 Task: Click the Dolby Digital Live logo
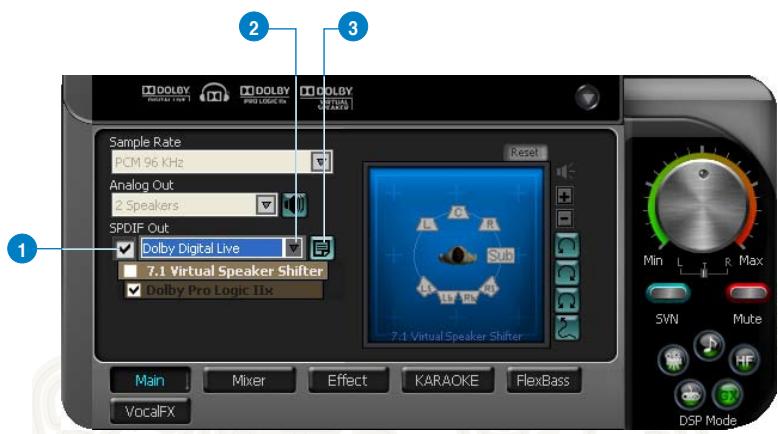(166, 93)
